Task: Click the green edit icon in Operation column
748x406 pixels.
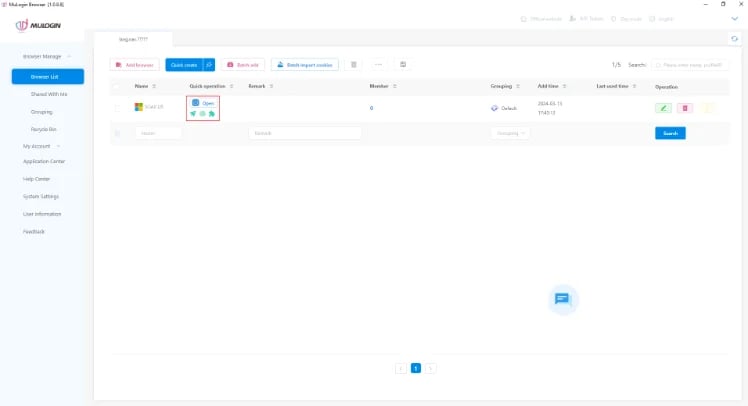Action: [663, 108]
